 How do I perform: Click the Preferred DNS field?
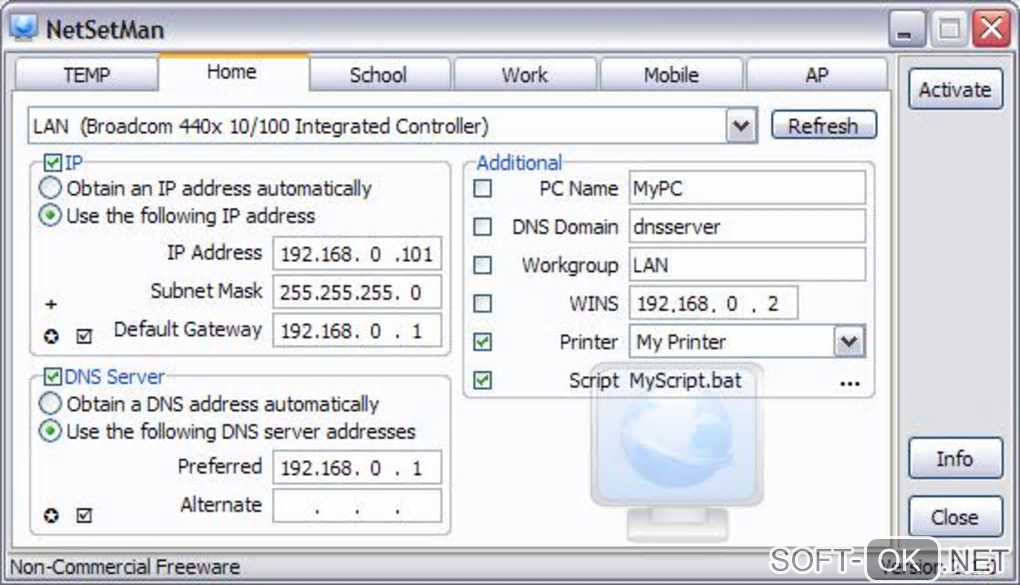357,467
